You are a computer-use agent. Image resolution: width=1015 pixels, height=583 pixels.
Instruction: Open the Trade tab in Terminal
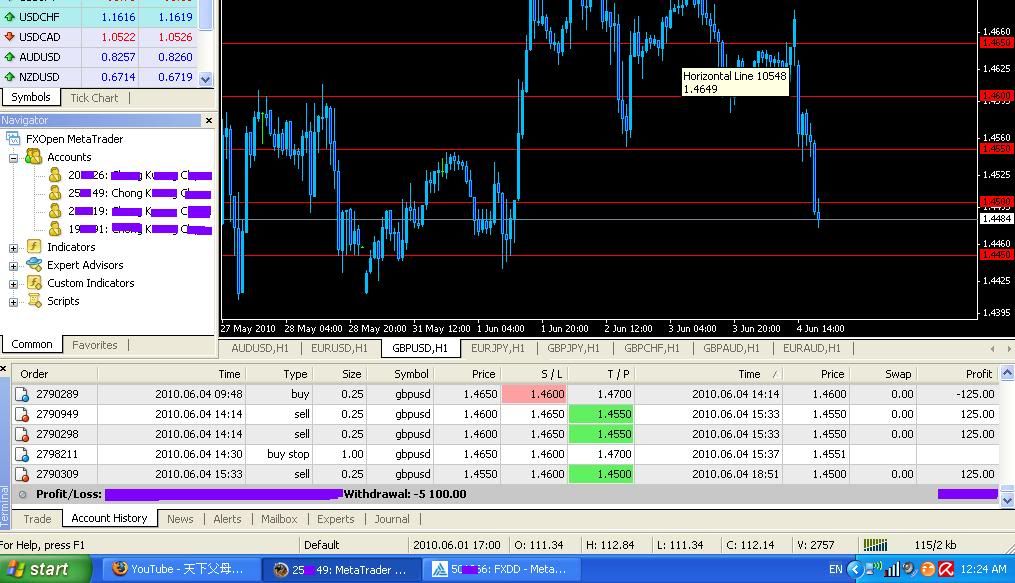[37, 519]
